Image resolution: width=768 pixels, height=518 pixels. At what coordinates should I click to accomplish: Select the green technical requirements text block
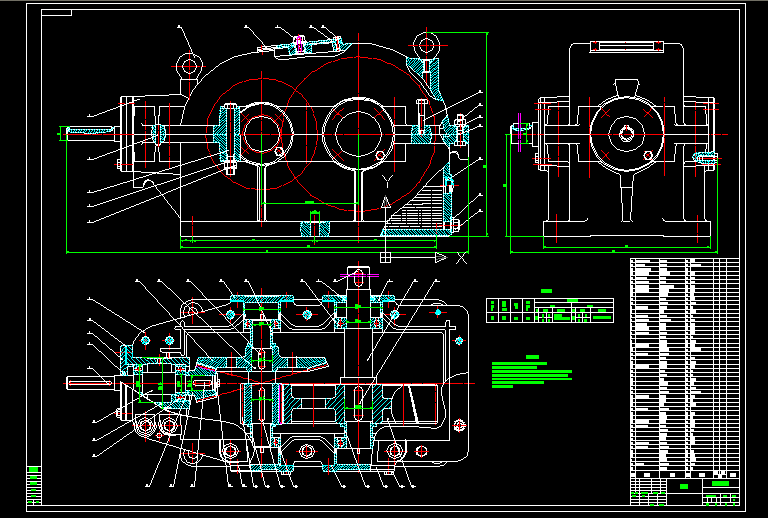[x=530, y=372]
